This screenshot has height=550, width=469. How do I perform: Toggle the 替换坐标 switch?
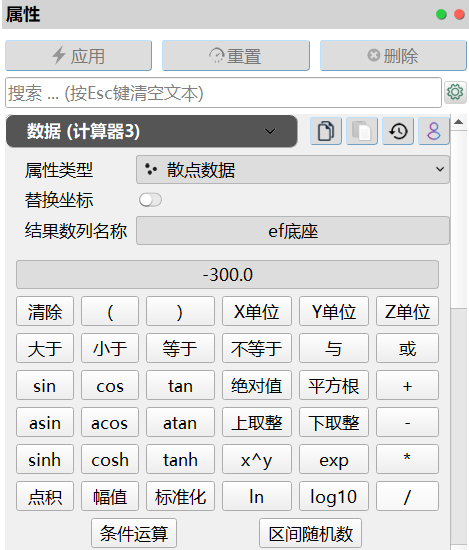(x=150, y=200)
